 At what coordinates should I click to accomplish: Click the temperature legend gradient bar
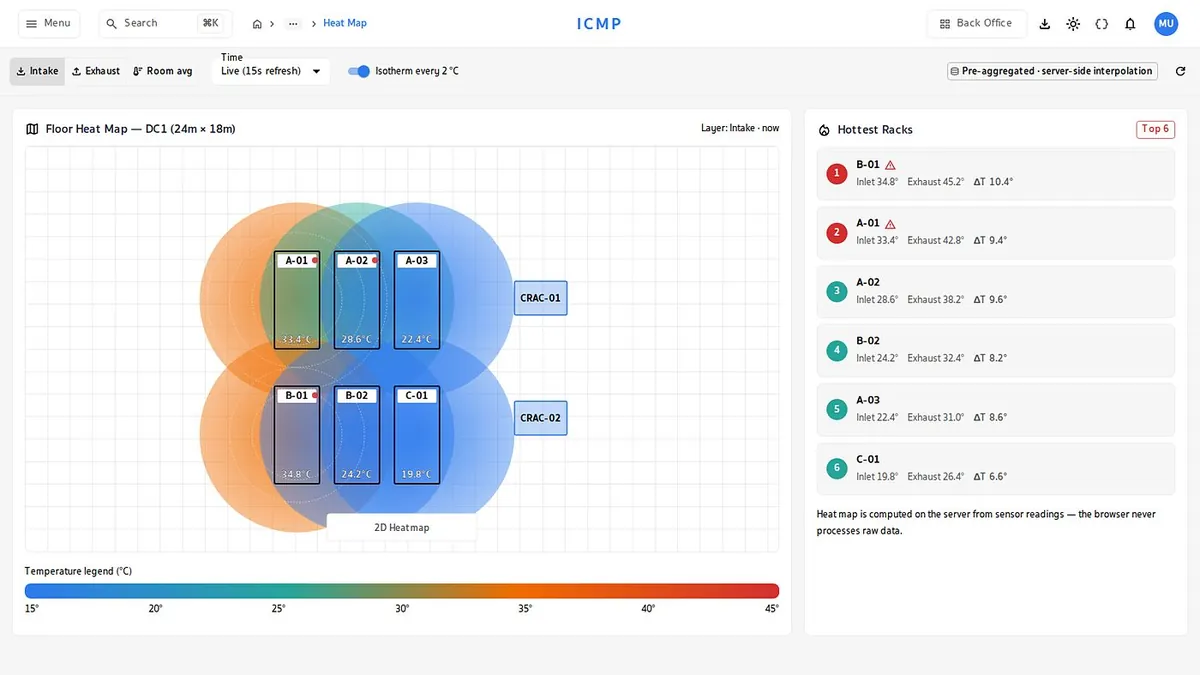pyautogui.click(x=401, y=591)
